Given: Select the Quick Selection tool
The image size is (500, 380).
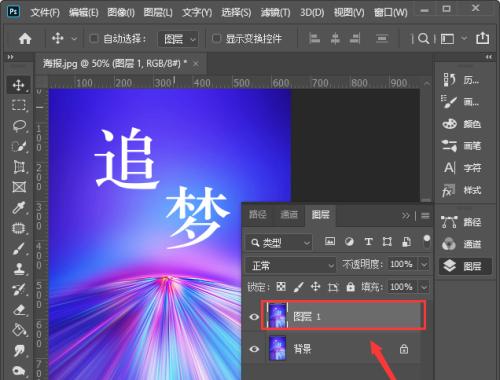Looking at the screenshot, I should pos(19,146).
